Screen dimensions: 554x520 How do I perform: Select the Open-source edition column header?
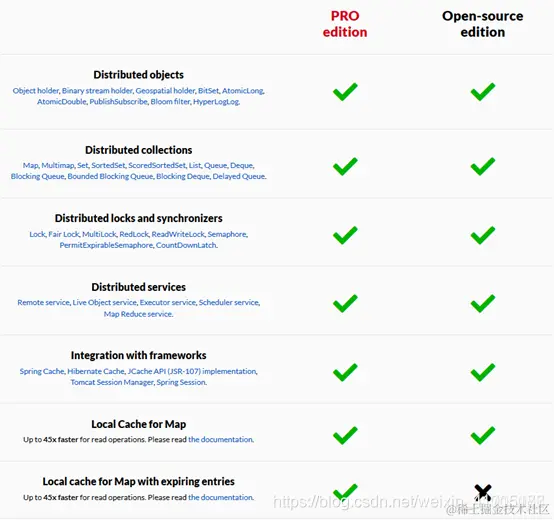[483, 24]
